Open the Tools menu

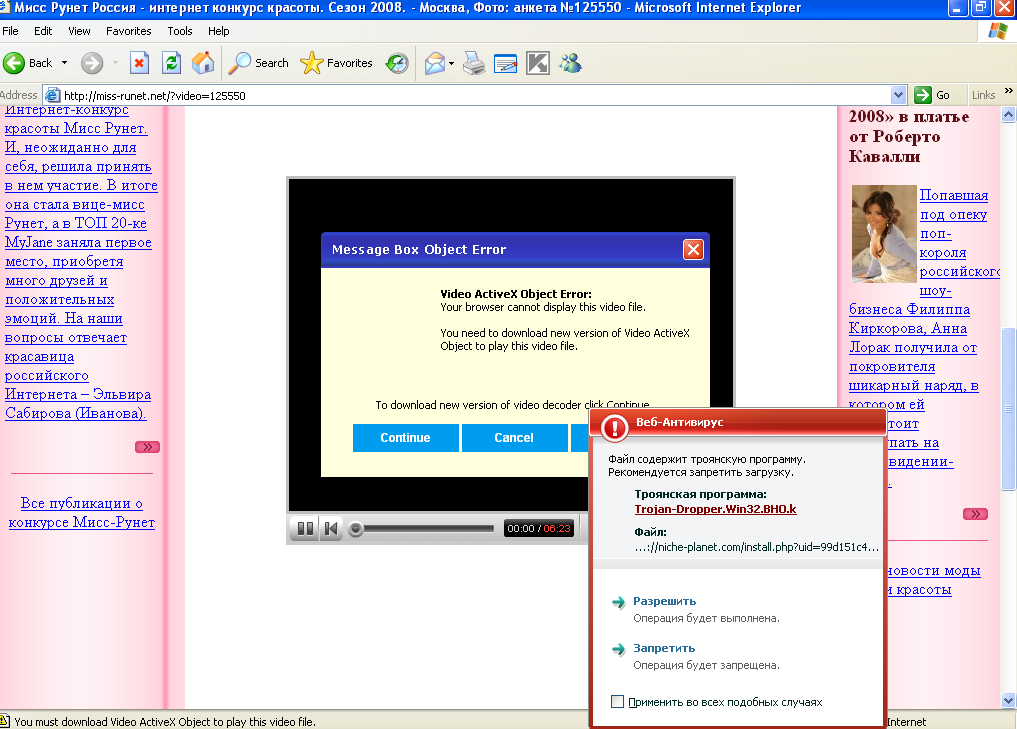180,31
